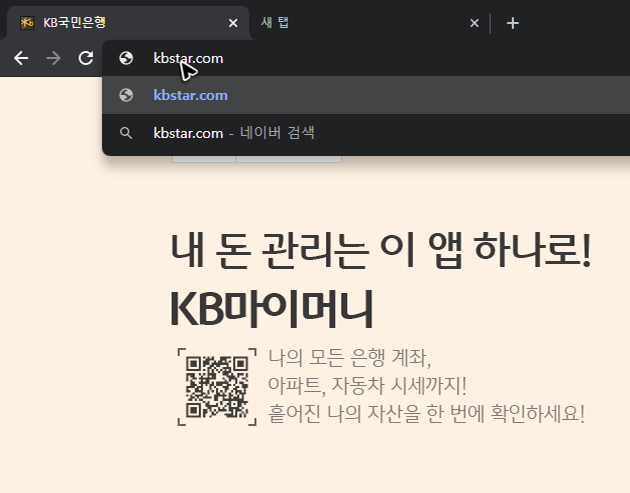The image size is (630, 493).
Task: Click the globe icon in address bar
Action: (126, 58)
